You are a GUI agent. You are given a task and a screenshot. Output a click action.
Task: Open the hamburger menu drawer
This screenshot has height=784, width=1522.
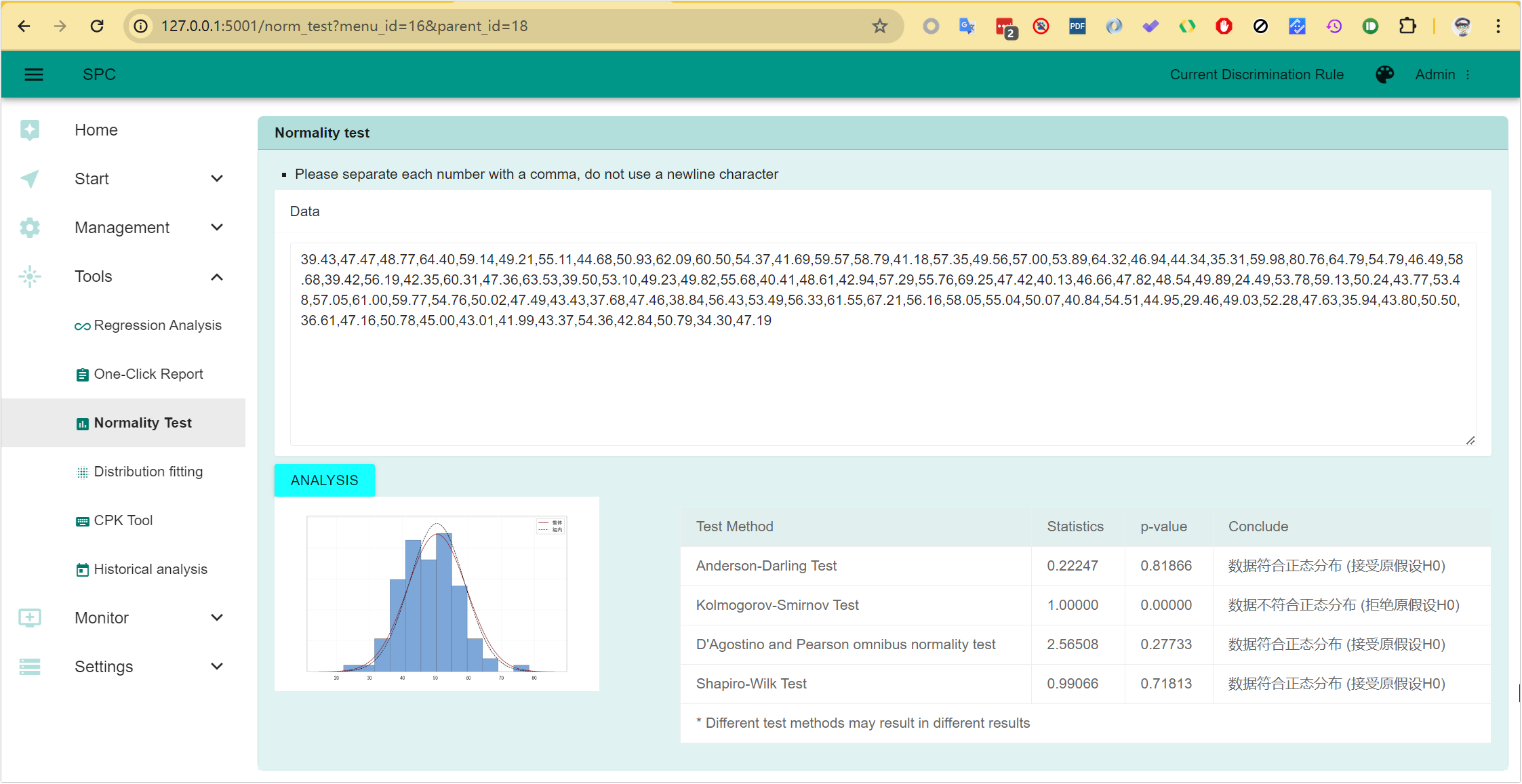33,75
